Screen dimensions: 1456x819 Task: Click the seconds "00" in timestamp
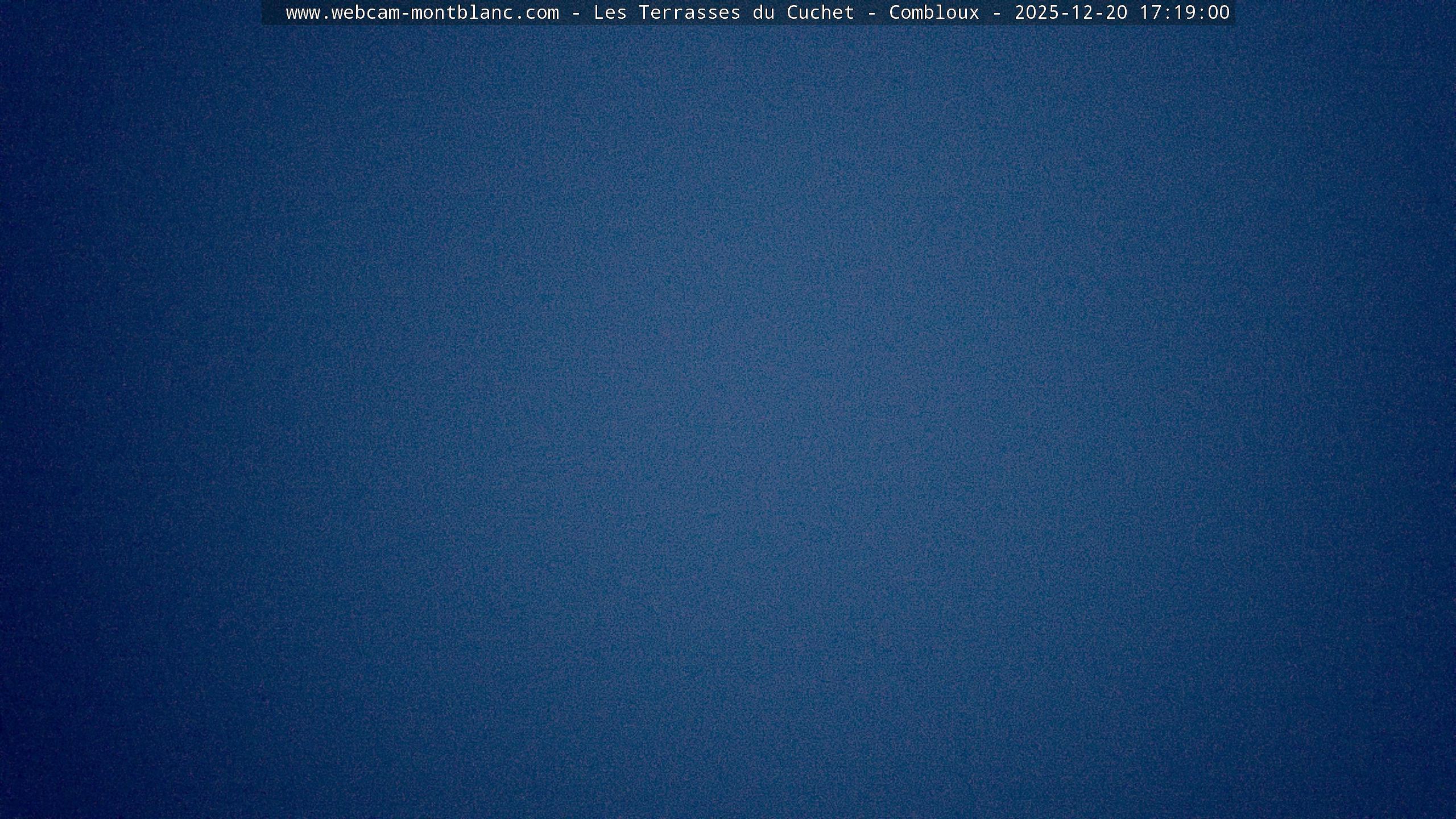click(x=1218, y=13)
